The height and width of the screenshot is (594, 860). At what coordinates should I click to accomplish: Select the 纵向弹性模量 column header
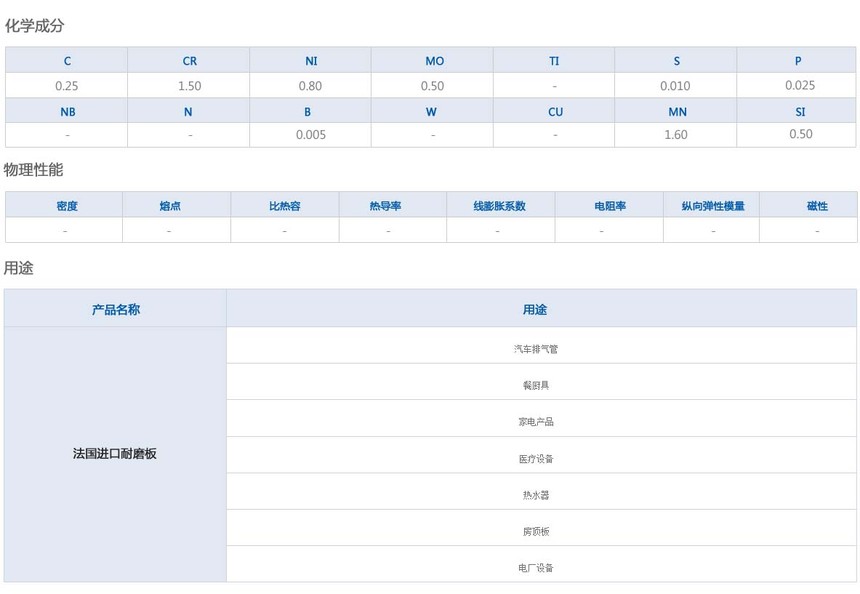click(713, 206)
